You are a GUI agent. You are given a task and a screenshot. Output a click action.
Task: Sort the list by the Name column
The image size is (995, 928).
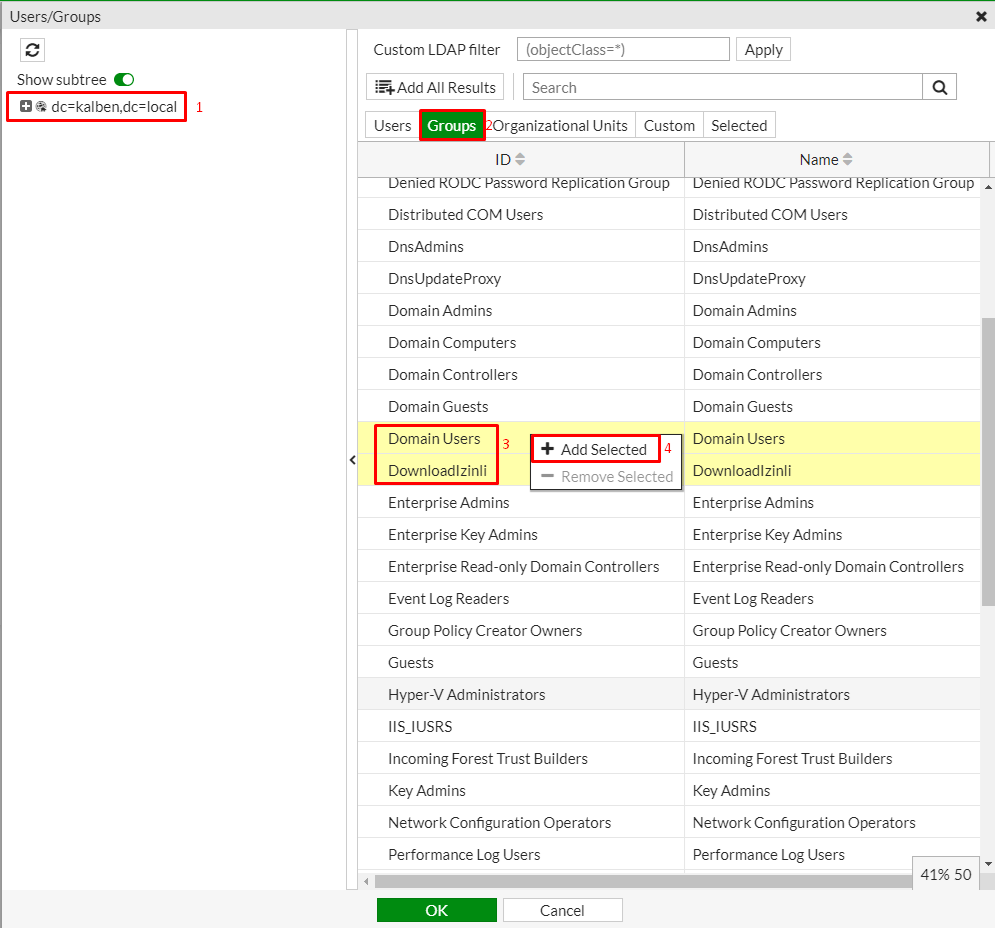point(826,160)
